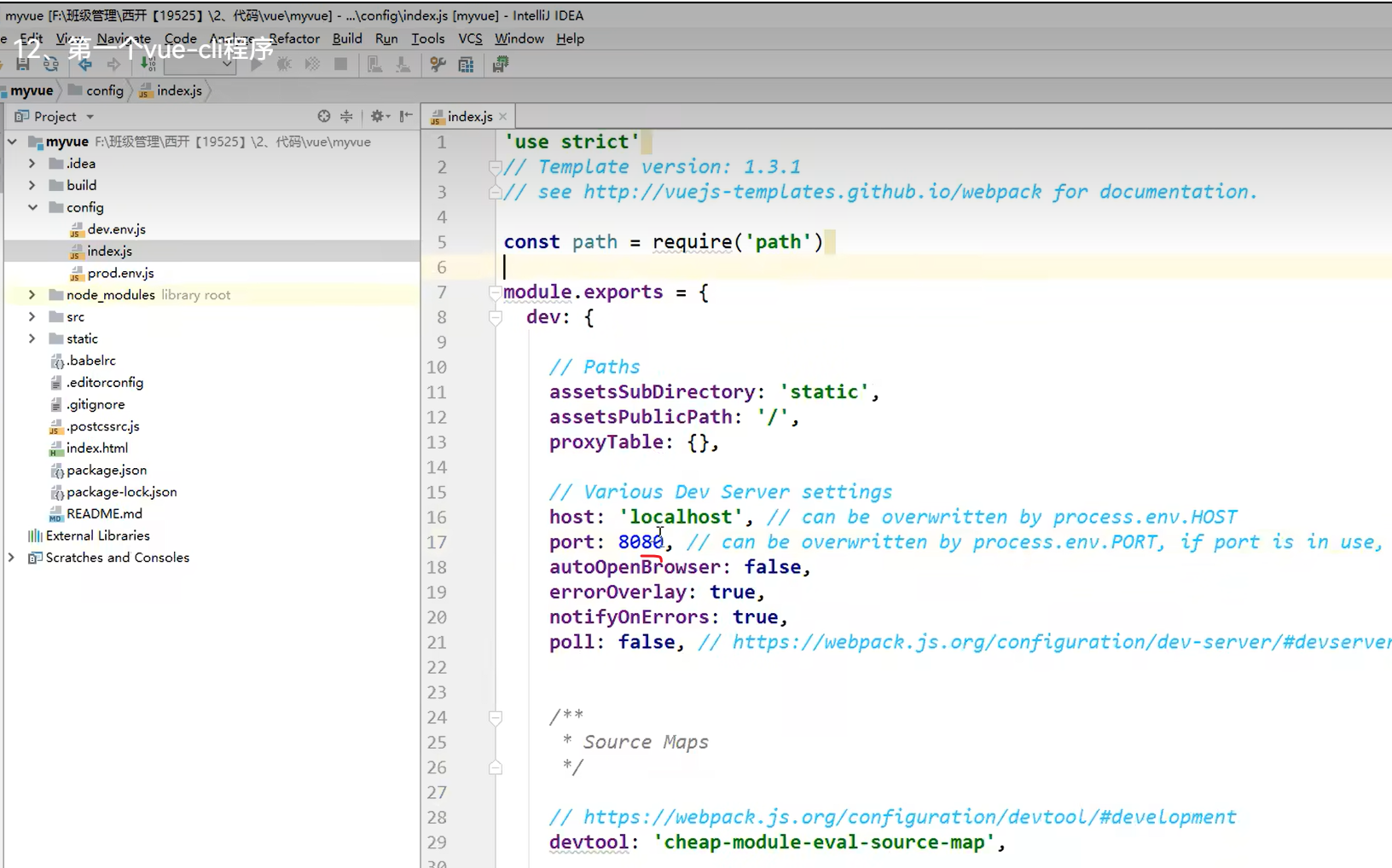1392x868 pixels.
Task: Open the Run menu
Action: click(386, 38)
